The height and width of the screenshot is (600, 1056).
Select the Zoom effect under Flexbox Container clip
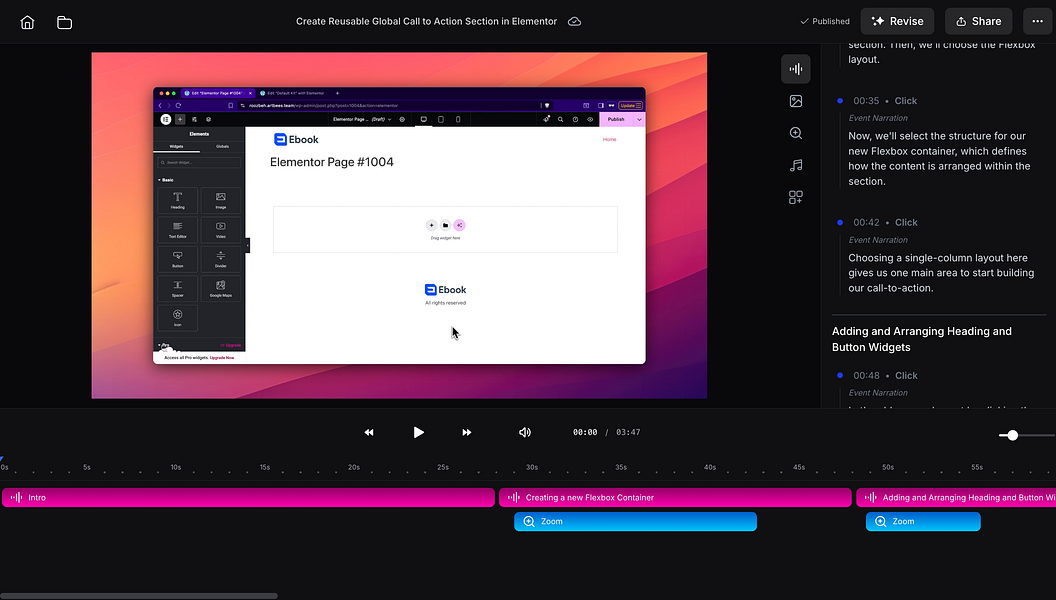click(x=635, y=521)
